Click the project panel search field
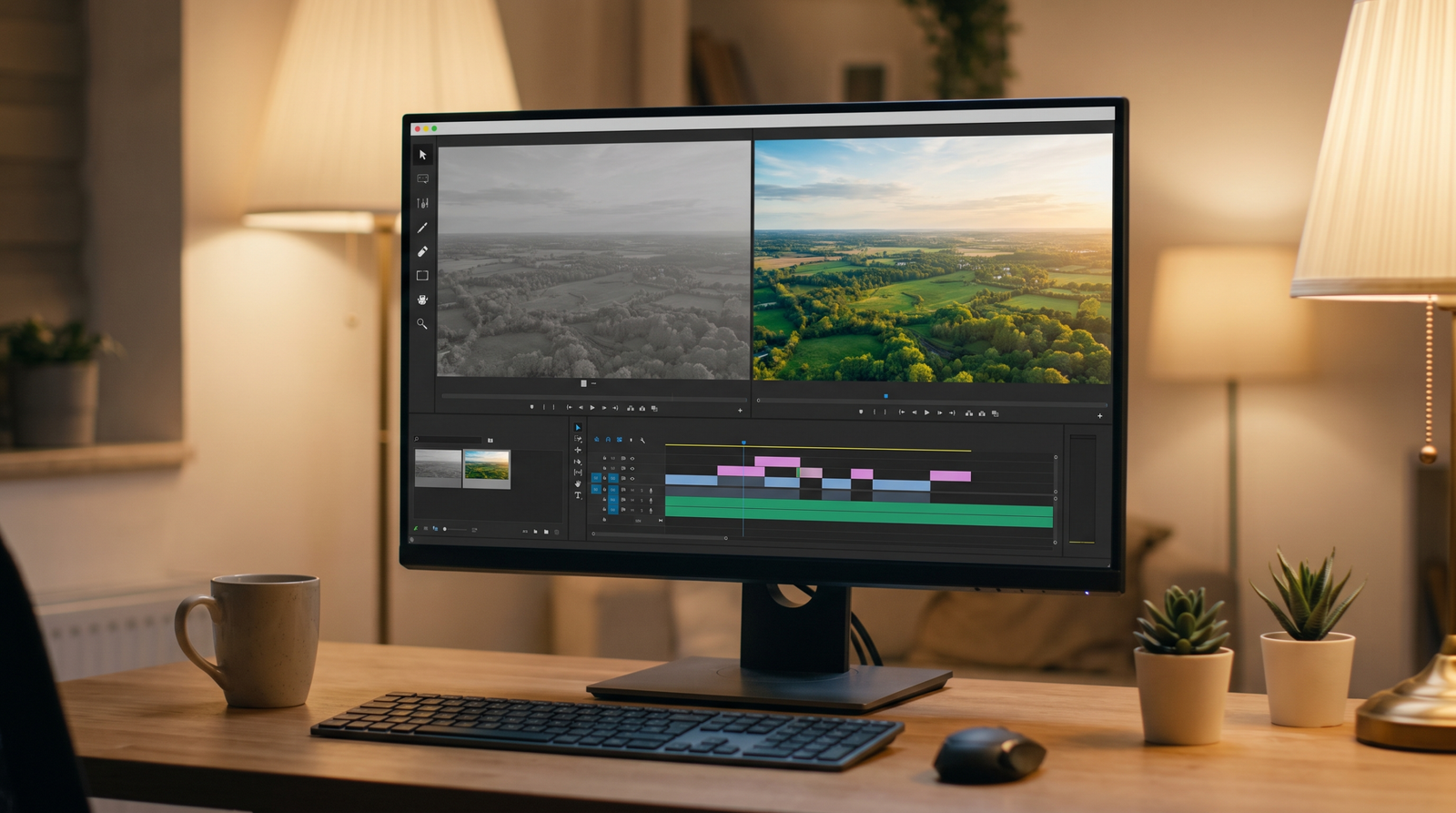The height and width of the screenshot is (813, 1456). pos(448,440)
